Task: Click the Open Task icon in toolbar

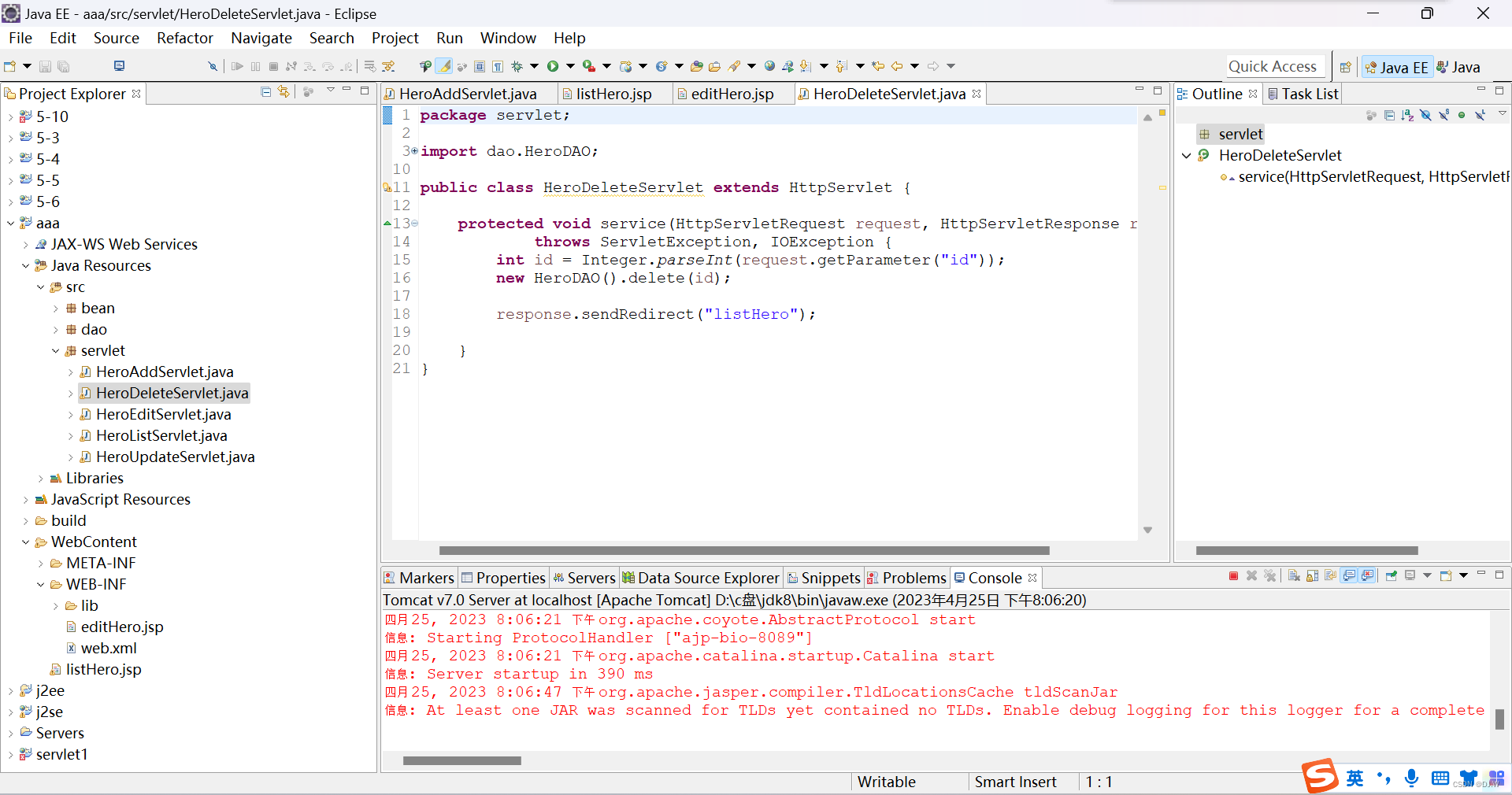Action: [714, 66]
